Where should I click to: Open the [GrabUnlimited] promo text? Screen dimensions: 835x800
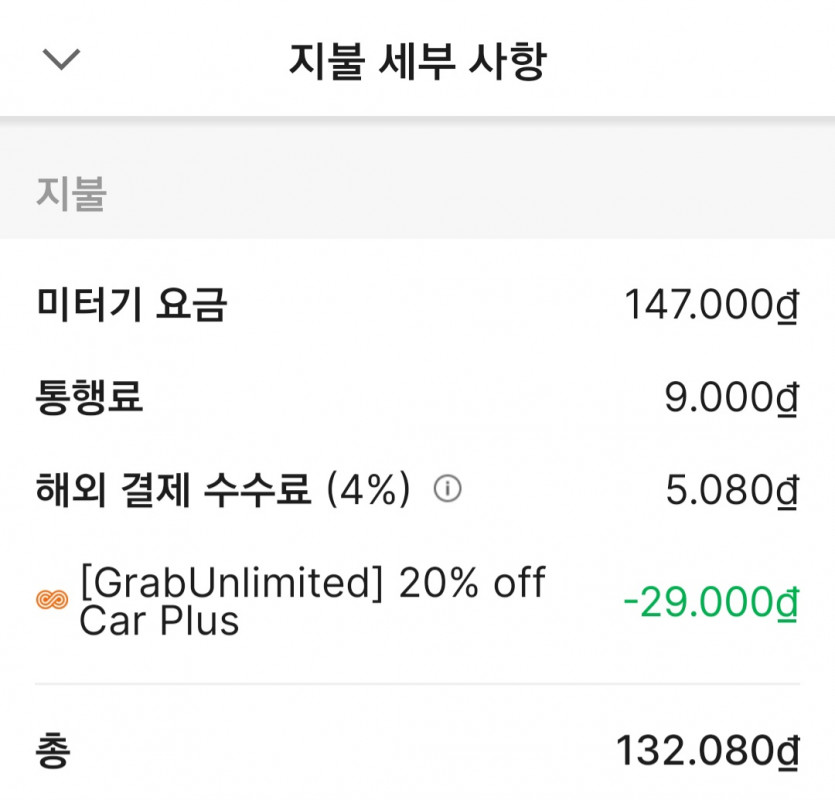pyautogui.click(x=232, y=582)
